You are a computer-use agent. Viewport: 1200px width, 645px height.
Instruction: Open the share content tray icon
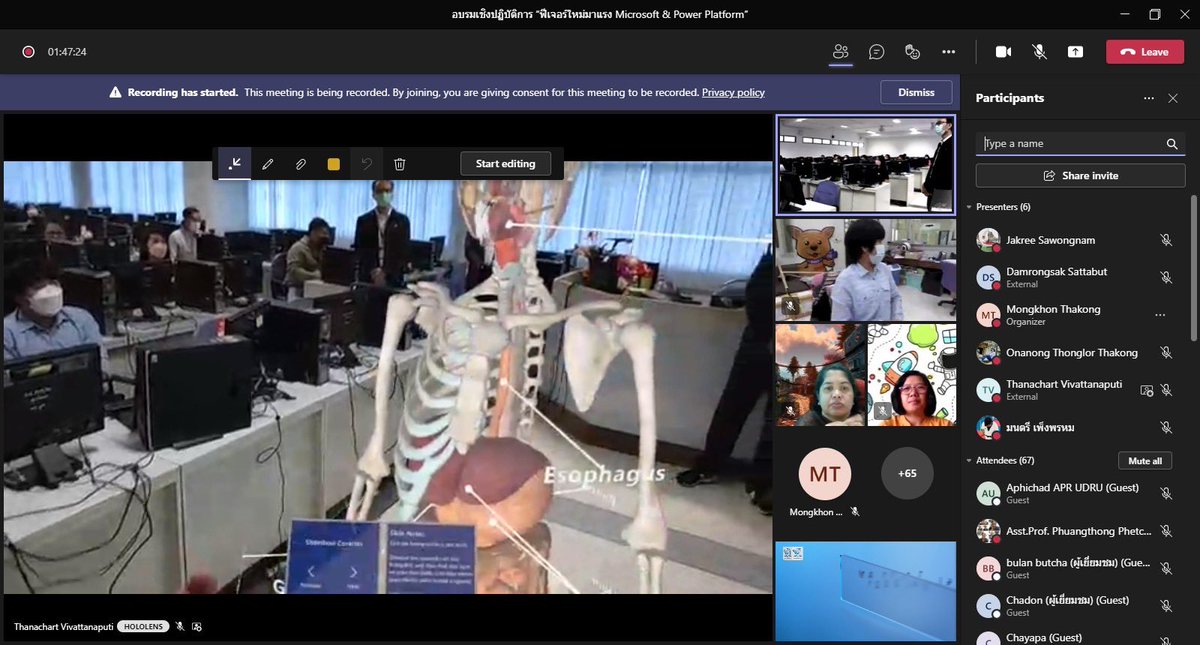(x=1075, y=52)
